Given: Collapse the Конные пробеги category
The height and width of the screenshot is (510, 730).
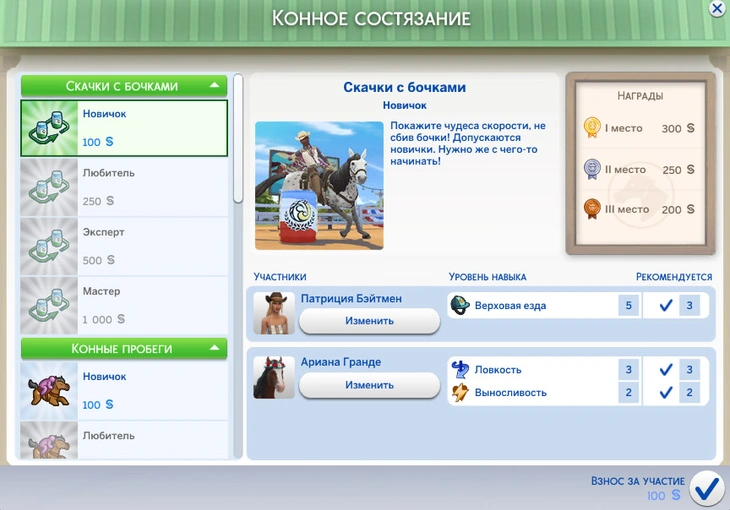Looking at the screenshot, I should (x=214, y=348).
